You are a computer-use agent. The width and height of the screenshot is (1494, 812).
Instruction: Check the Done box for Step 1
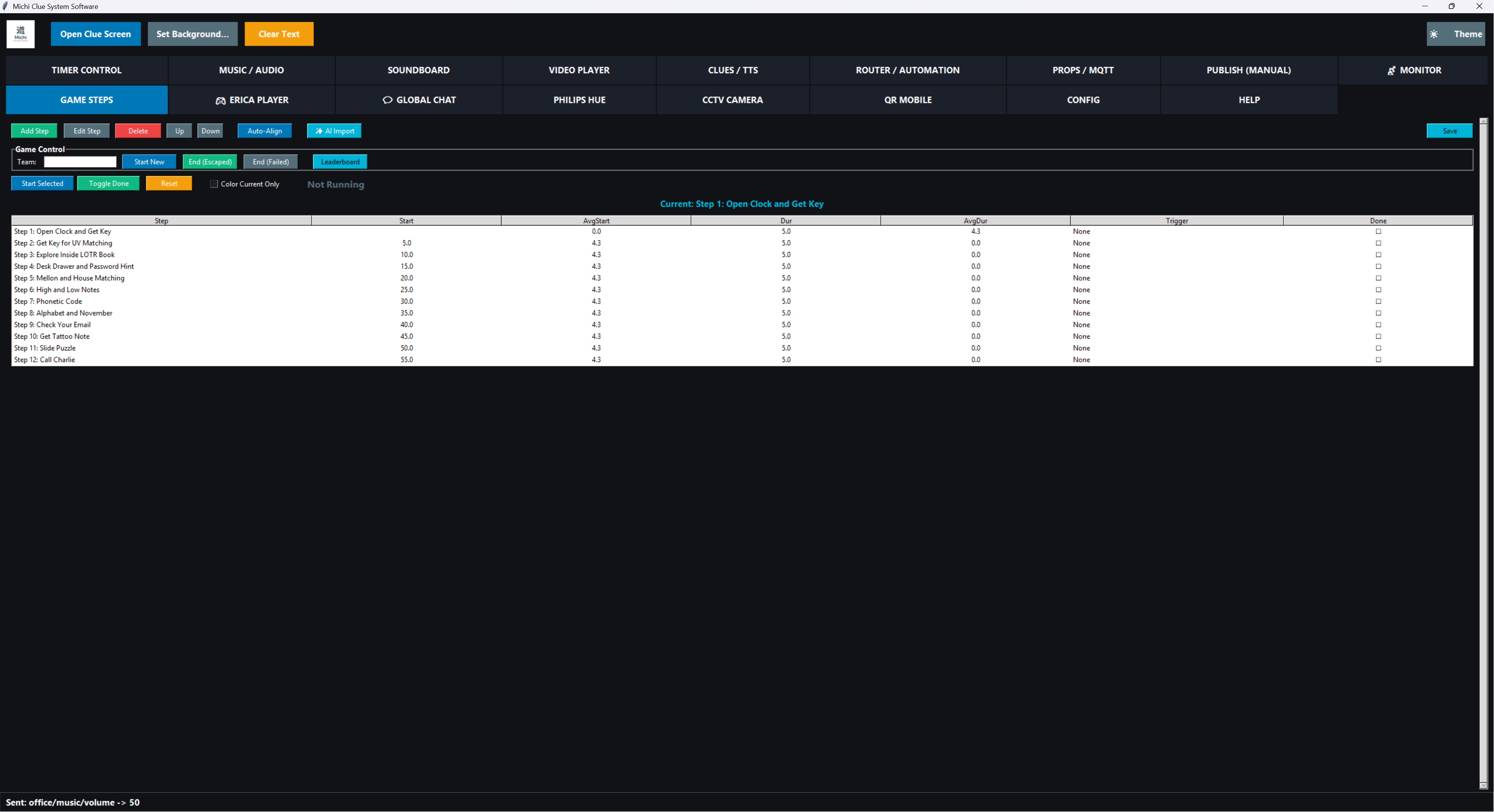[1378, 231]
